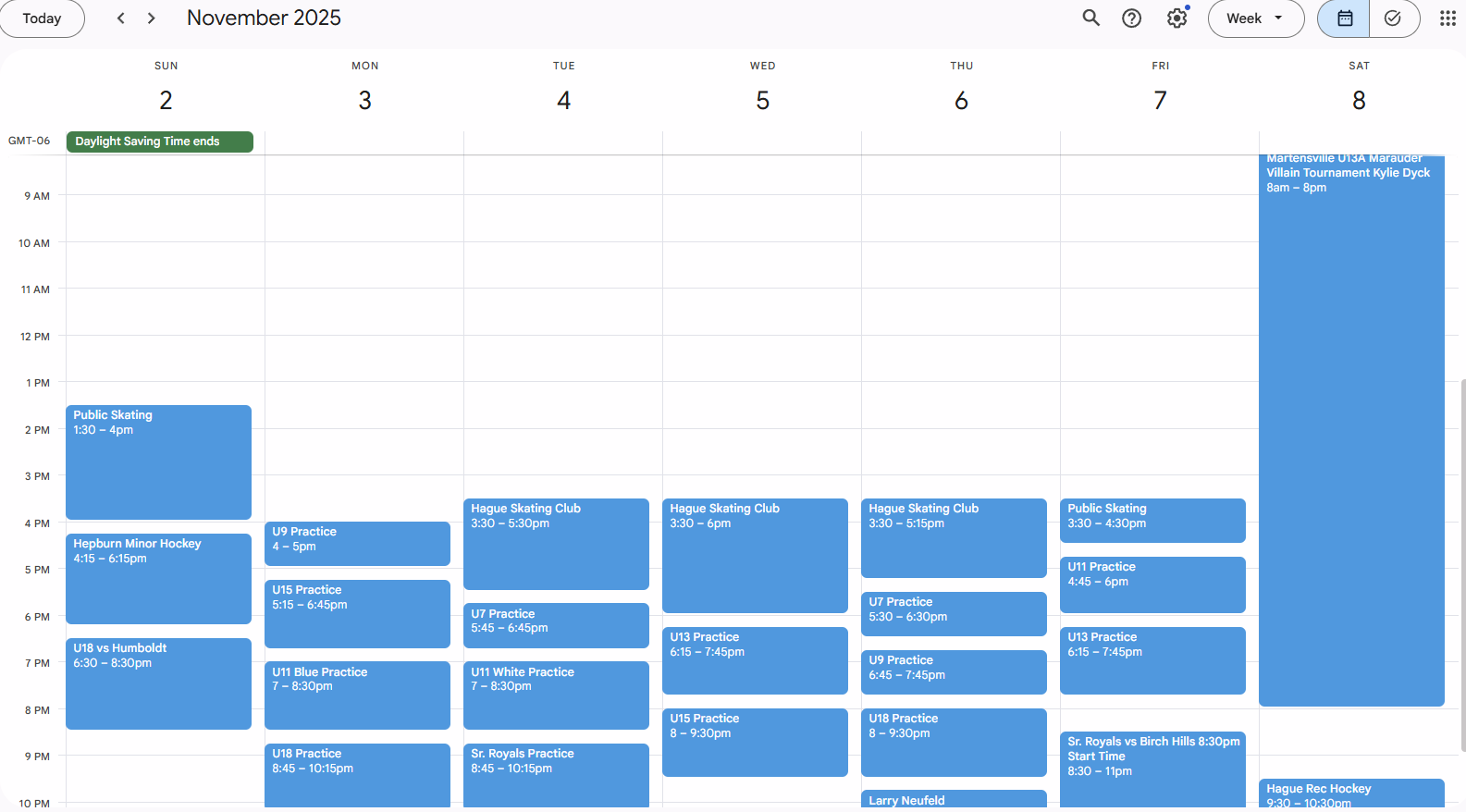Select Wednesday 5 date header
This screenshot has width=1466, height=812.
pyautogui.click(x=762, y=100)
